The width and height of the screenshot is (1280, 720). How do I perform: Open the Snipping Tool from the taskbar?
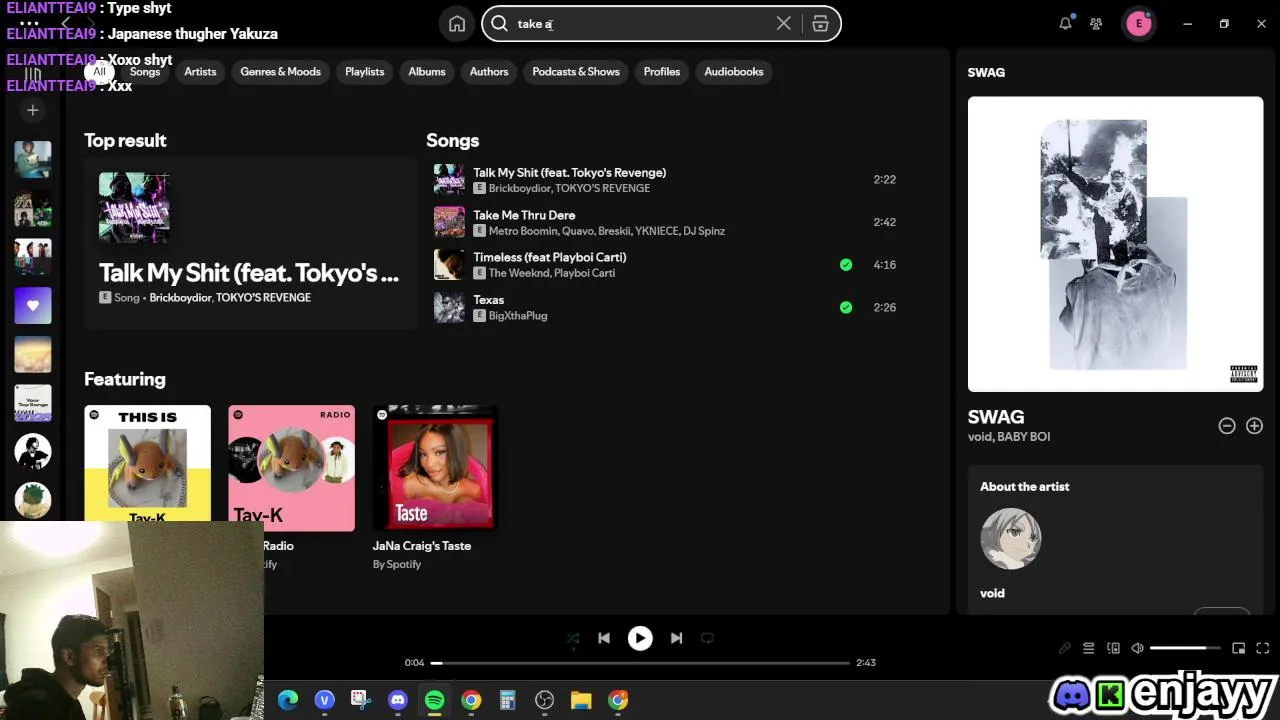pos(361,700)
